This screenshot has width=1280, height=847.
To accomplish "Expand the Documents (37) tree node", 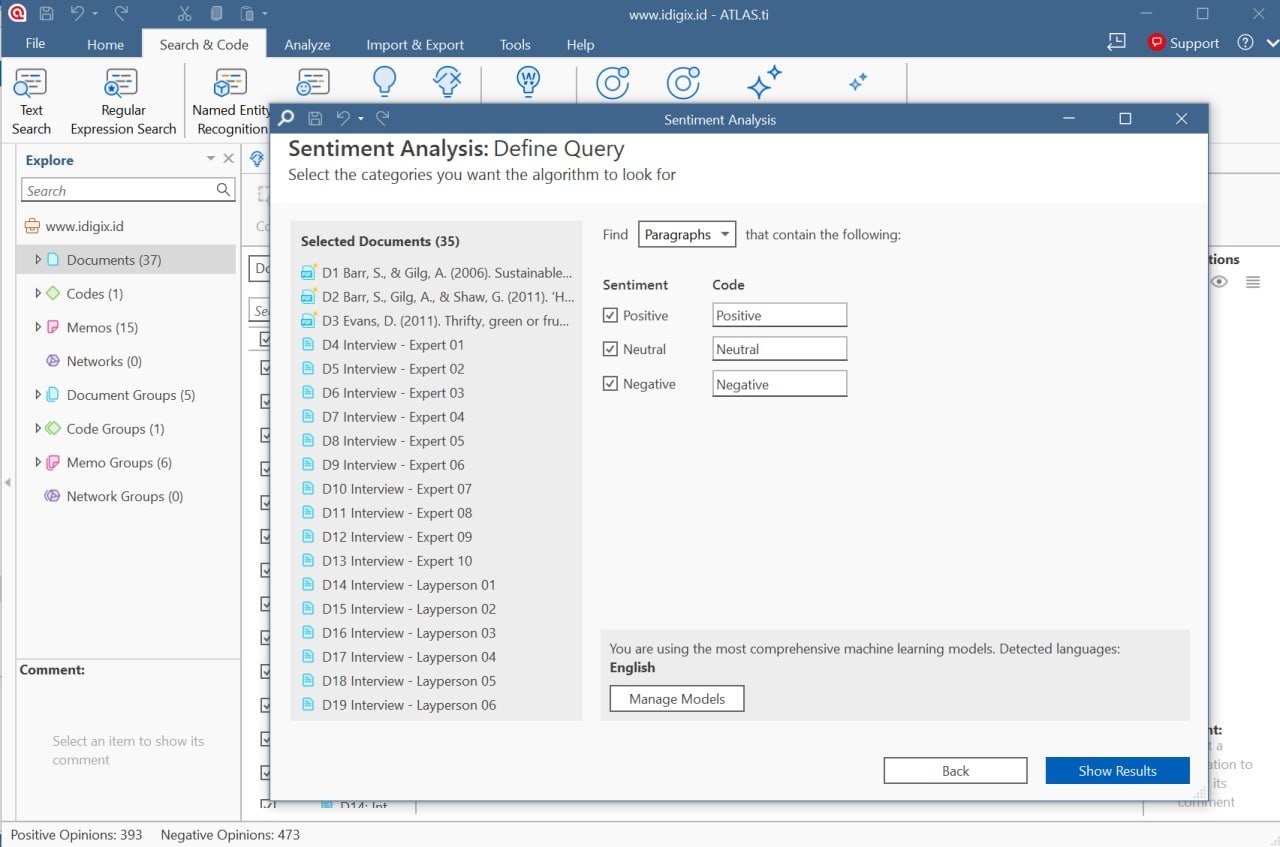I will tap(38, 260).
